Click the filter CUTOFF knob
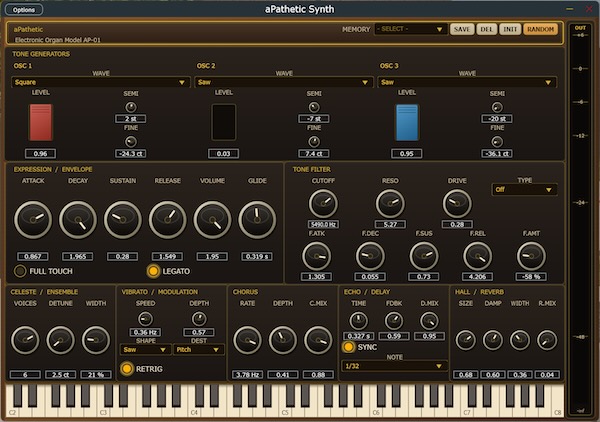 point(323,204)
